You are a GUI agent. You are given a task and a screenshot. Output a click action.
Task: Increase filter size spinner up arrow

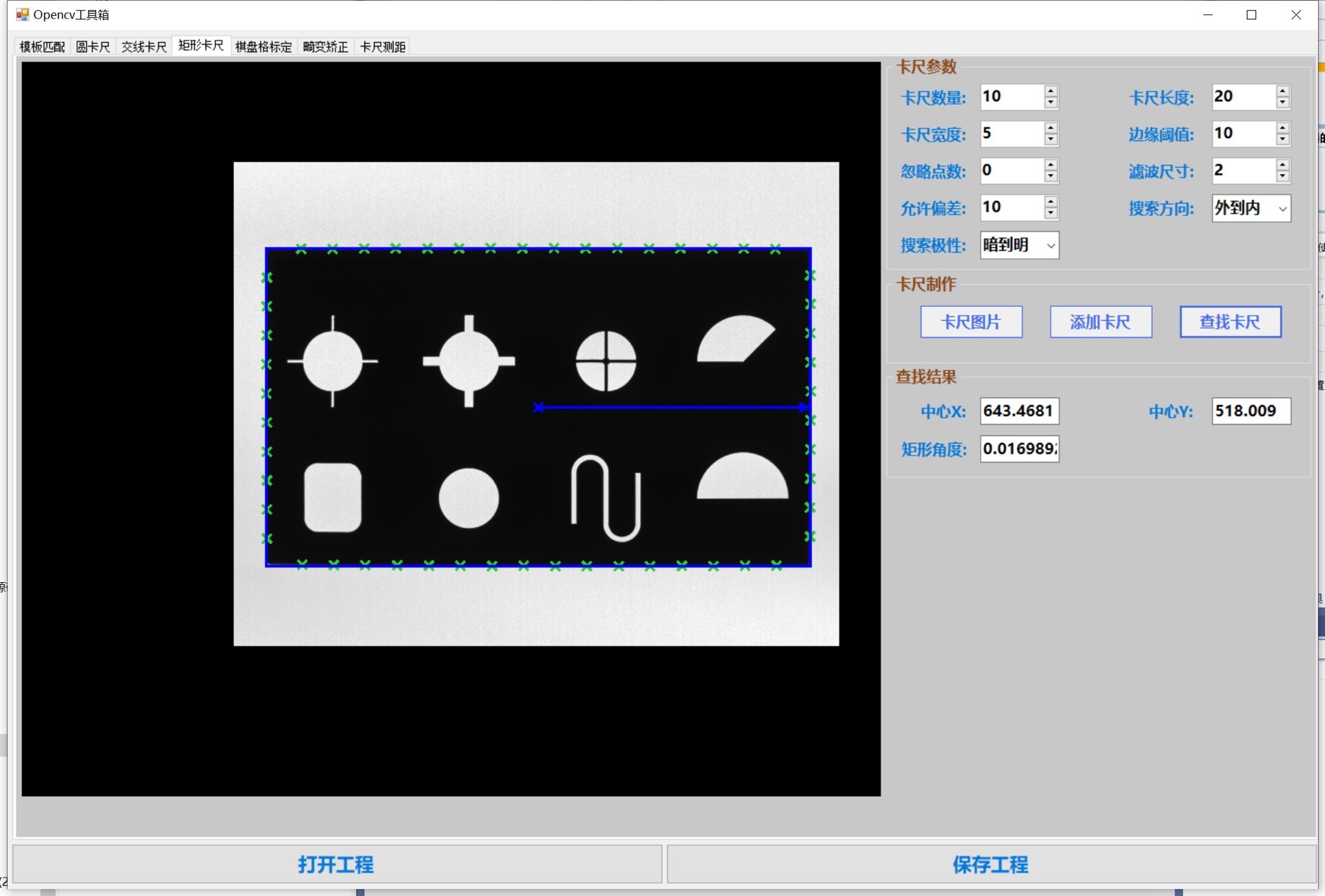(1282, 164)
